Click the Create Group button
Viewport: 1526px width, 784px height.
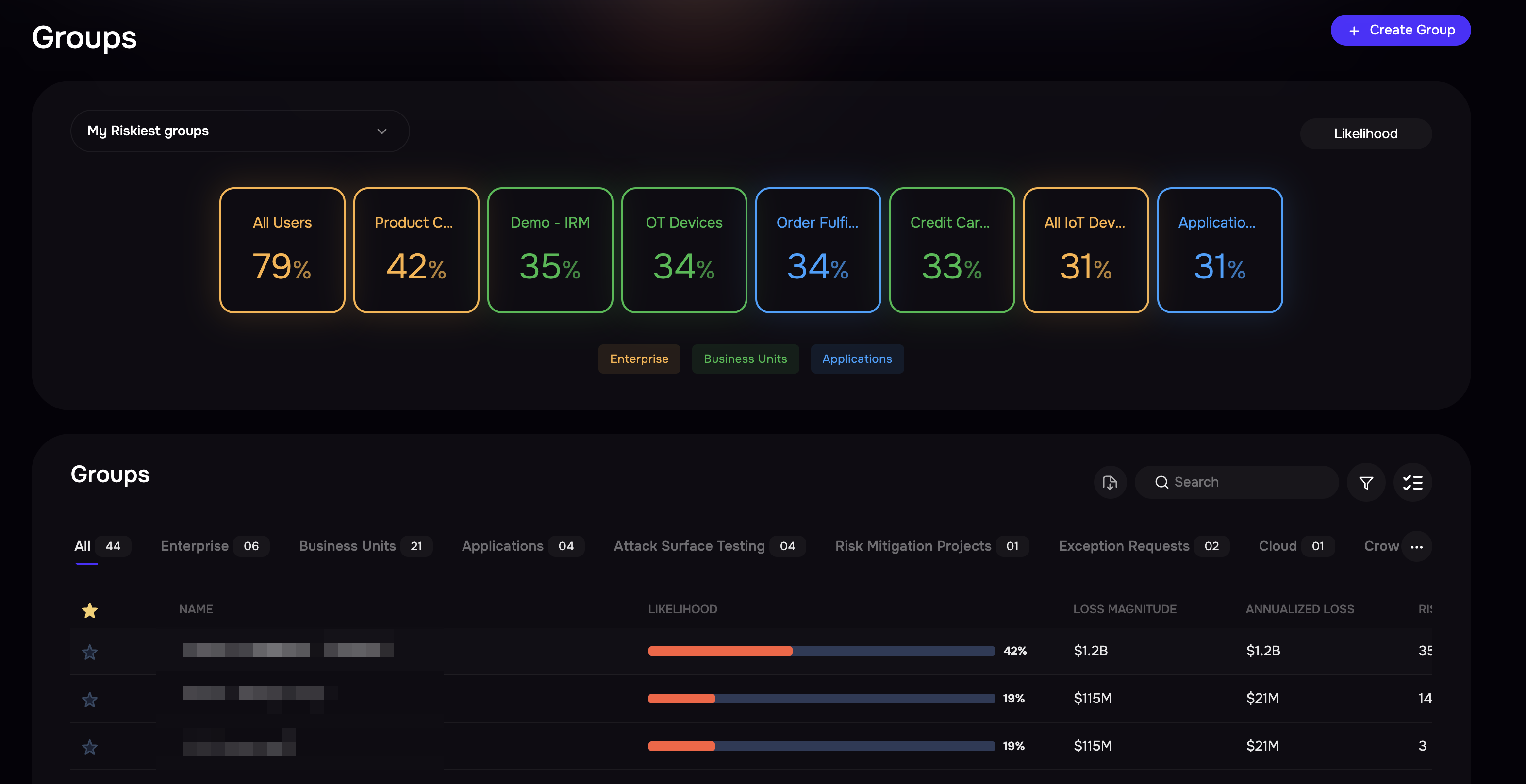click(x=1400, y=30)
